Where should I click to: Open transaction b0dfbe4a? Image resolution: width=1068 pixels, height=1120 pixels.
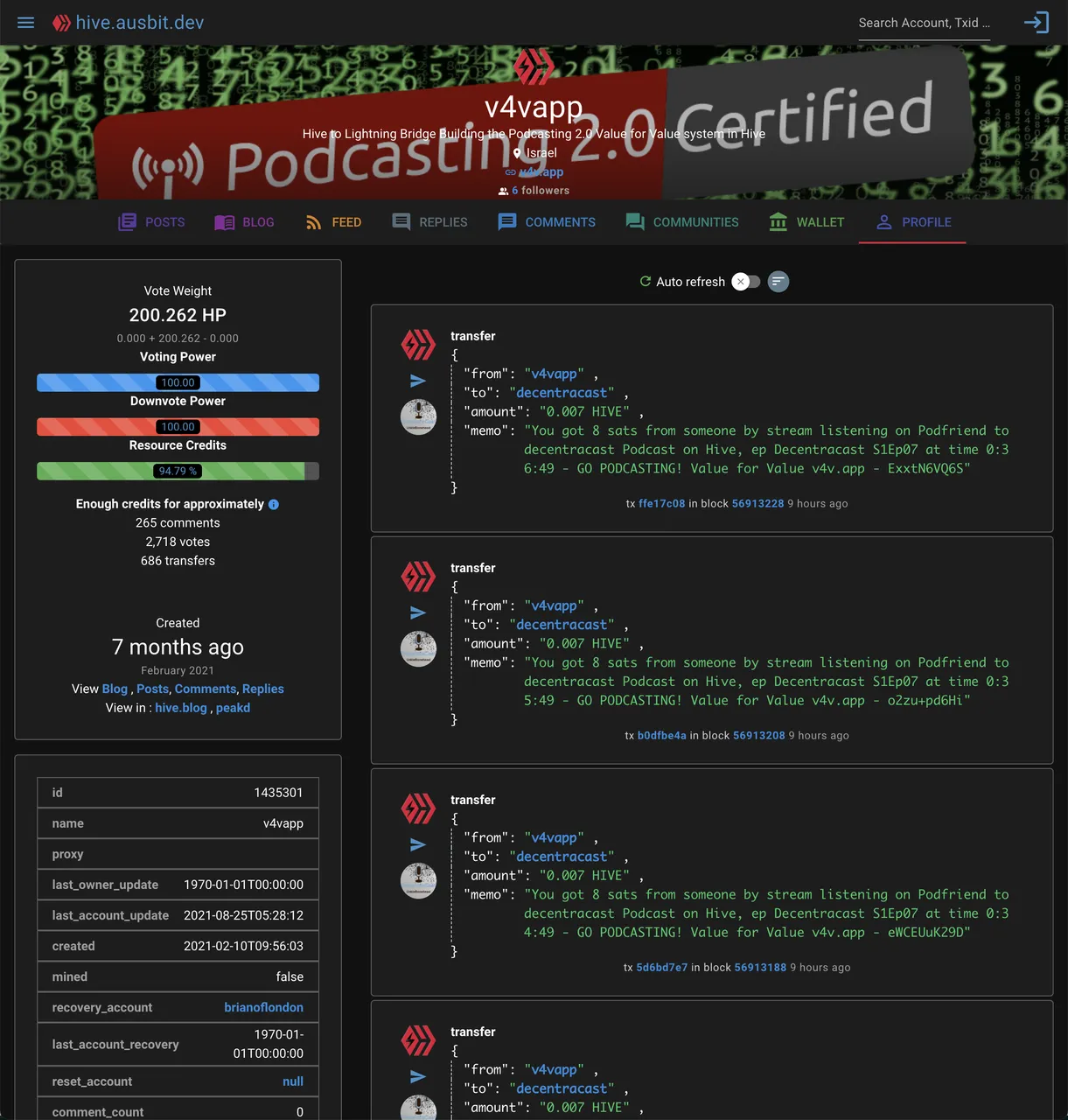(x=662, y=736)
